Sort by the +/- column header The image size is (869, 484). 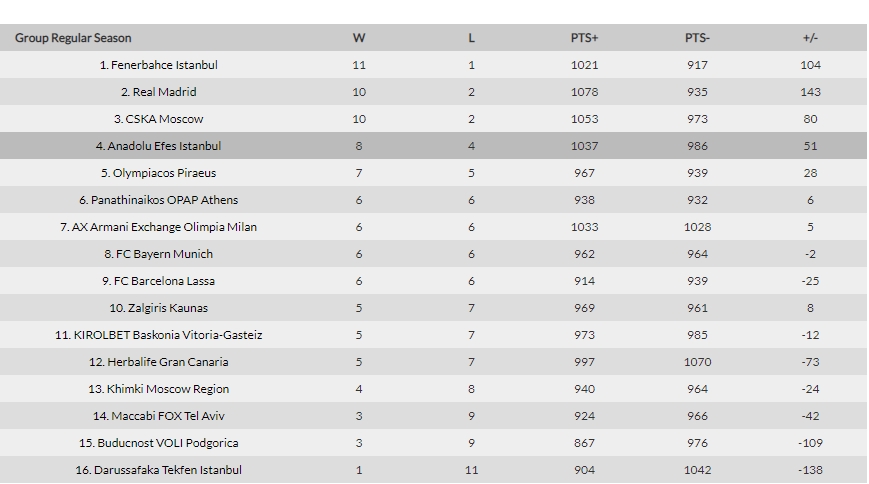click(x=810, y=38)
